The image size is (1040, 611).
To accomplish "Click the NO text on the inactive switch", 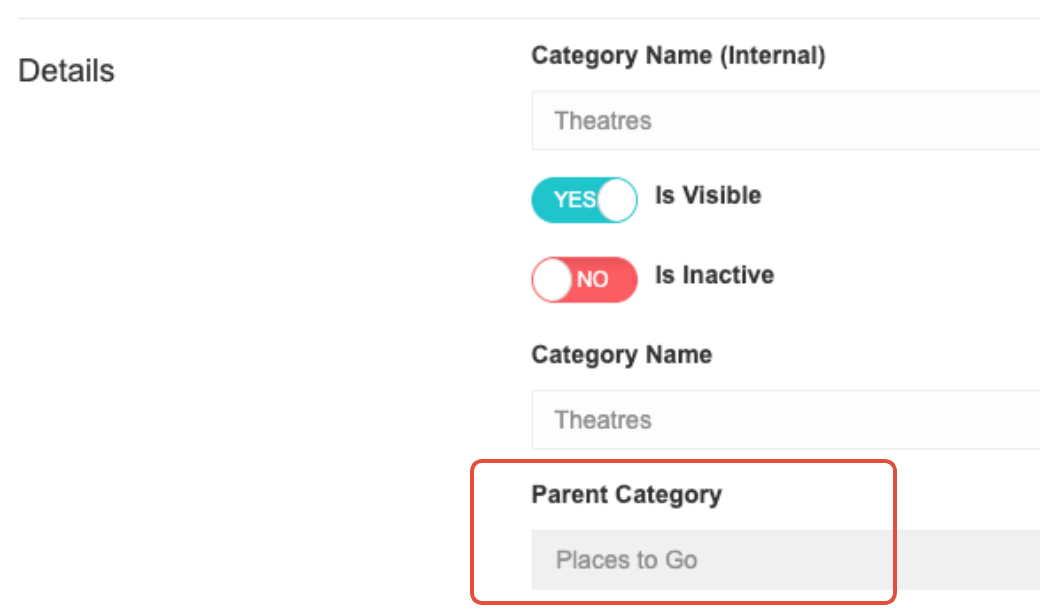I will tap(593, 280).
